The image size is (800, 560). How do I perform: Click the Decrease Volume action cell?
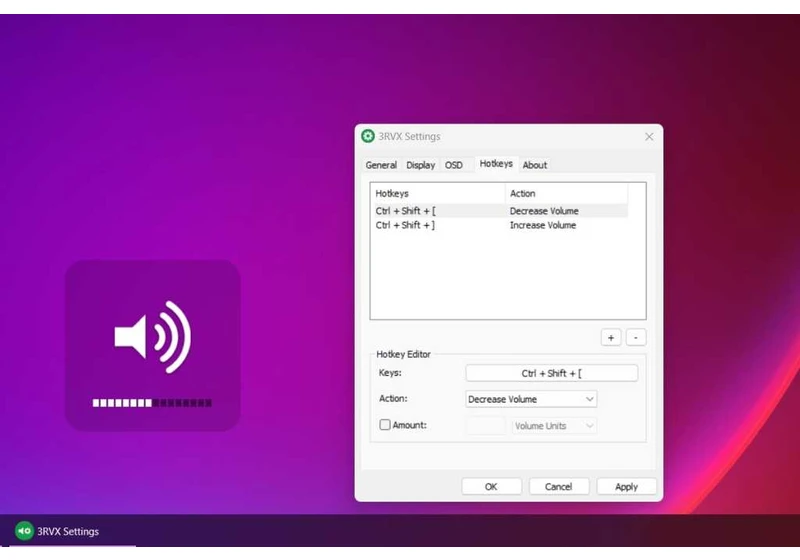click(x=544, y=211)
